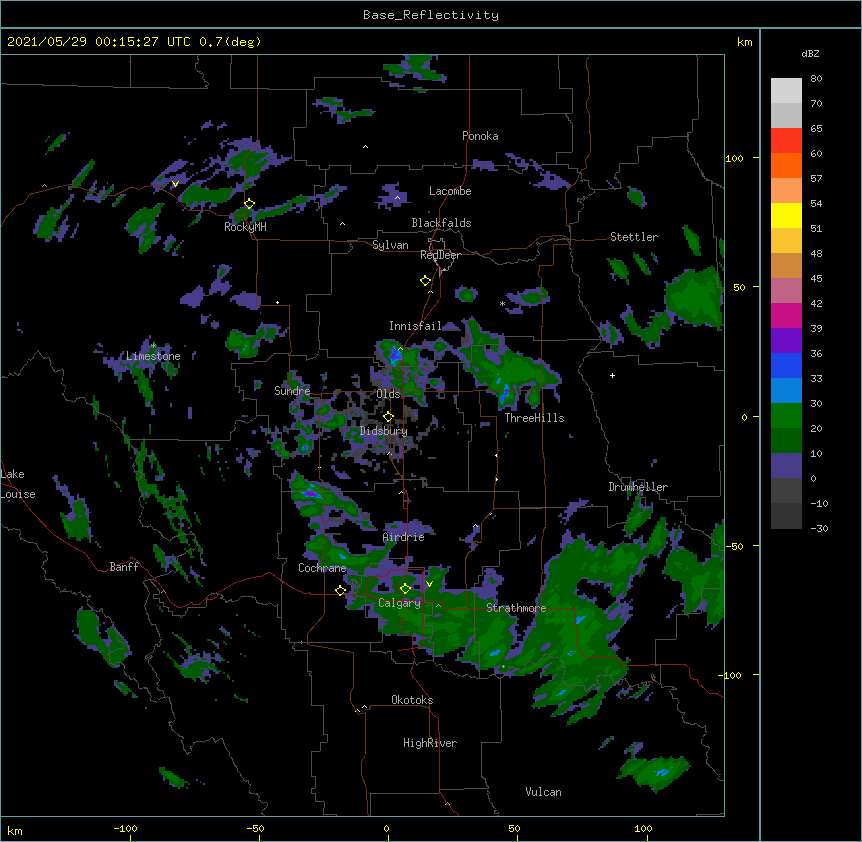Click the Drumheller label
Image resolution: width=862 pixels, height=842 pixels.
pos(638,487)
